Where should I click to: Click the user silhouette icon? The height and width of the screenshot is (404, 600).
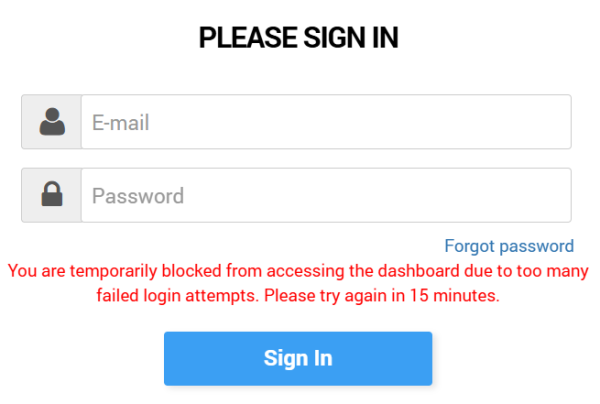(52, 122)
